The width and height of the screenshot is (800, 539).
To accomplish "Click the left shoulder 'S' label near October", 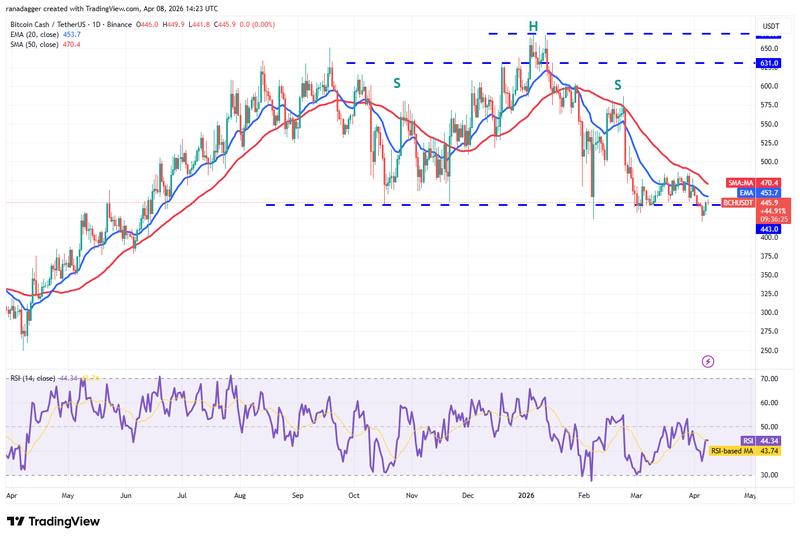I will (x=397, y=83).
